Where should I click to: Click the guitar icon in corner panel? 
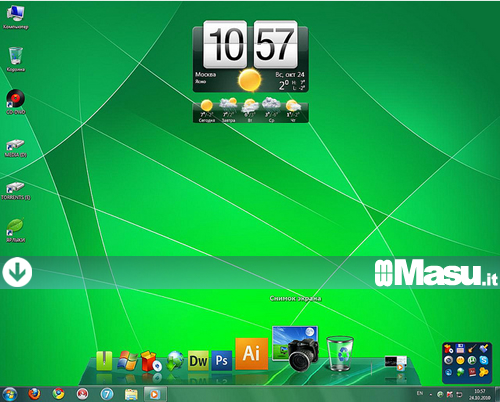[x=472, y=349]
